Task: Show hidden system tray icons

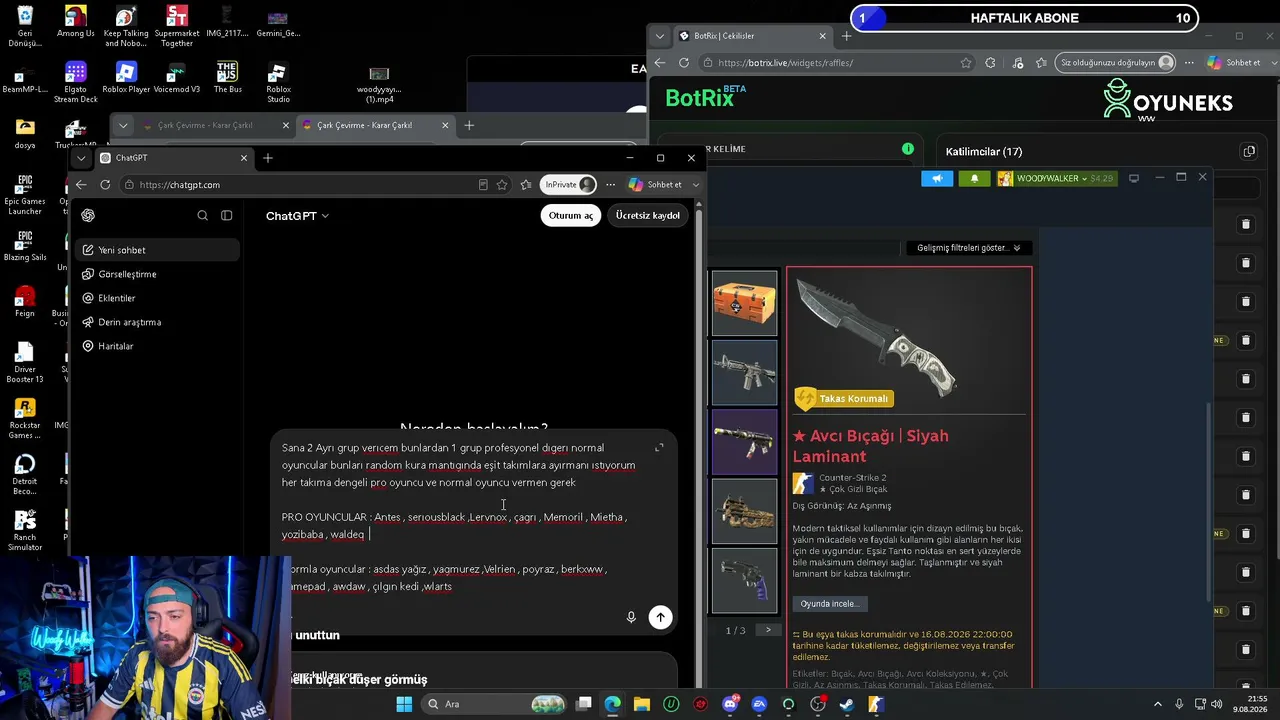Action: click(x=1158, y=704)
